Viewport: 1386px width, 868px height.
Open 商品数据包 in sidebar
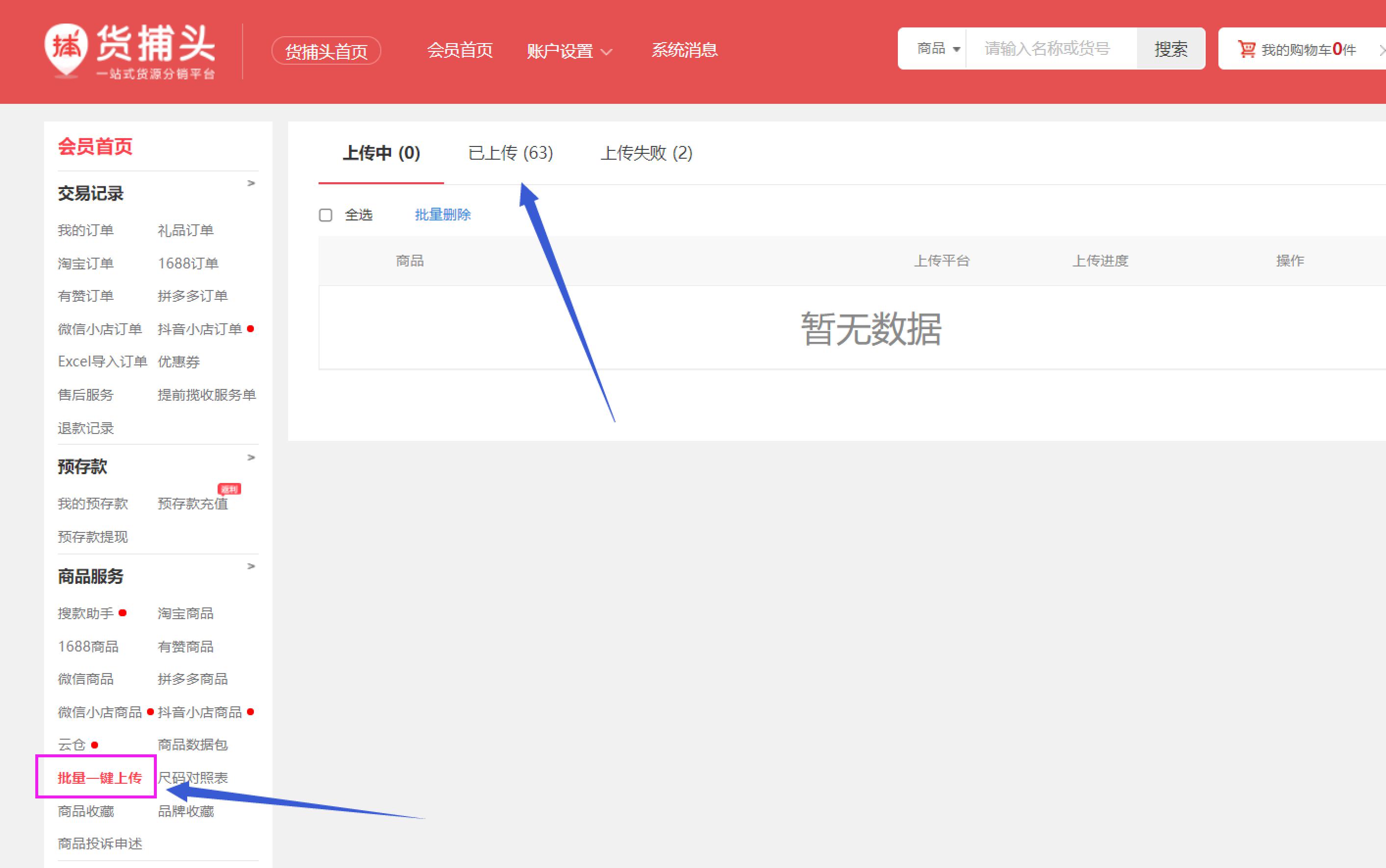[x=193, y=745]
